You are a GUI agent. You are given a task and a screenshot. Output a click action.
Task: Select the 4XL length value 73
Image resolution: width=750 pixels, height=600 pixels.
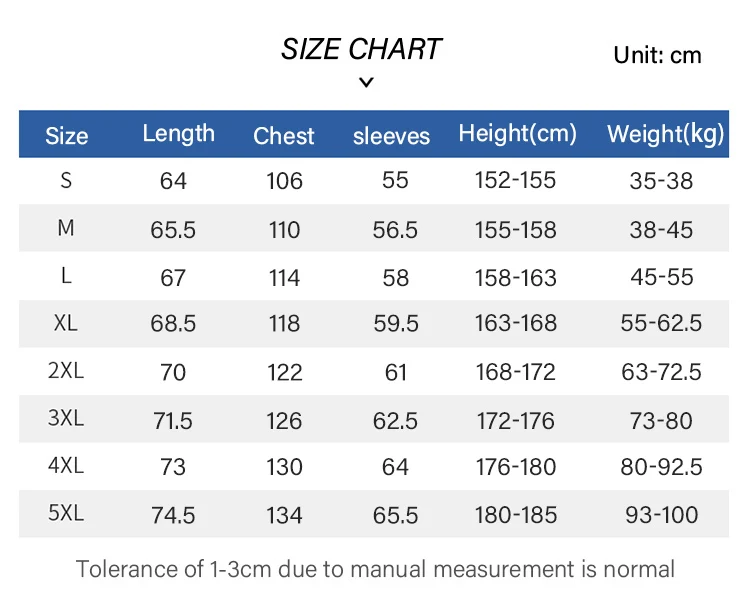[173, 467]
